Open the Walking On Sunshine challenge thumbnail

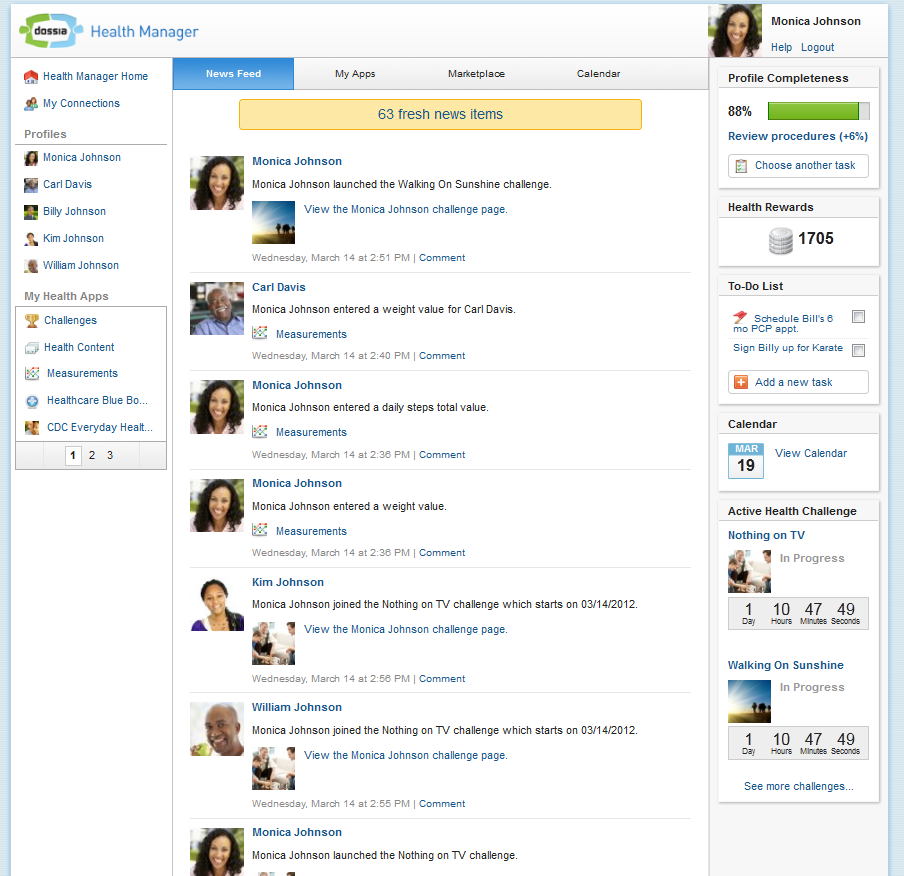[749, 701]
